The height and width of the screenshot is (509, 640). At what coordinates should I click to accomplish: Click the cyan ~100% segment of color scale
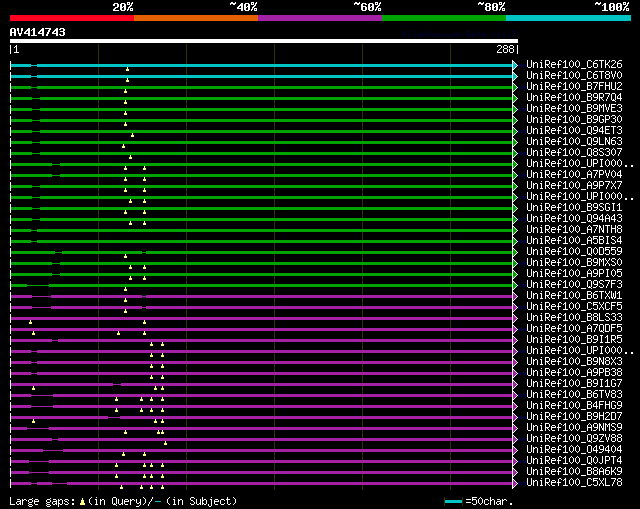pos(567,17)
